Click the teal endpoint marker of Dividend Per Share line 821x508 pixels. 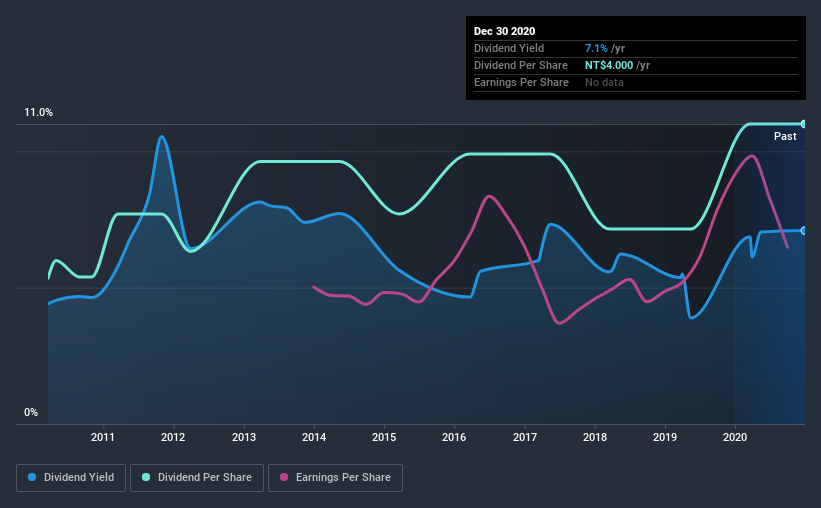pos(804,124)
